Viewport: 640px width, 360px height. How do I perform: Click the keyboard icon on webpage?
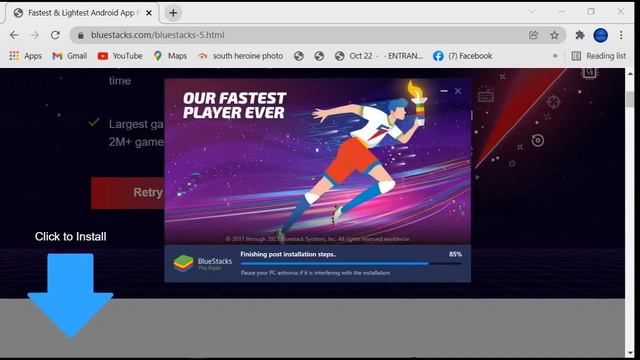pos(486,96)
